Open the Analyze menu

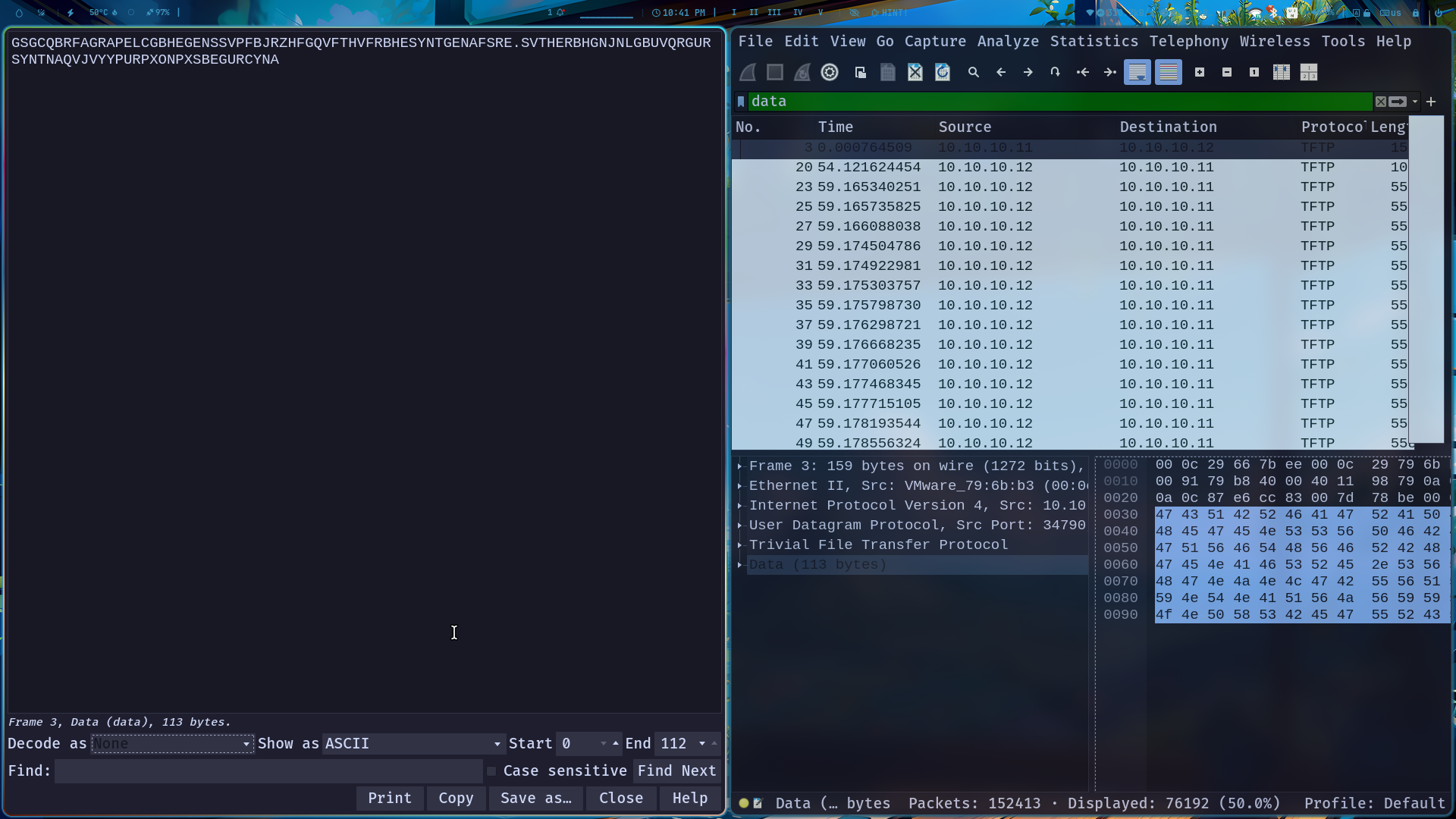click(x=1008, y=41)
